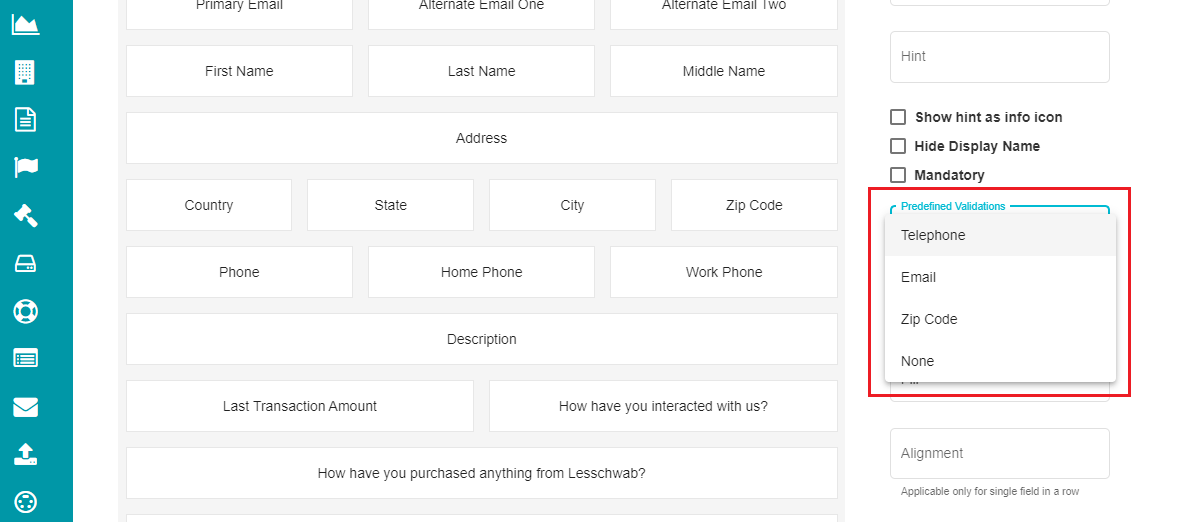This screenshot has height=522, width=1200.
Task: Click the lifebuoy support icon in sidebar
Action: [25, 311]
